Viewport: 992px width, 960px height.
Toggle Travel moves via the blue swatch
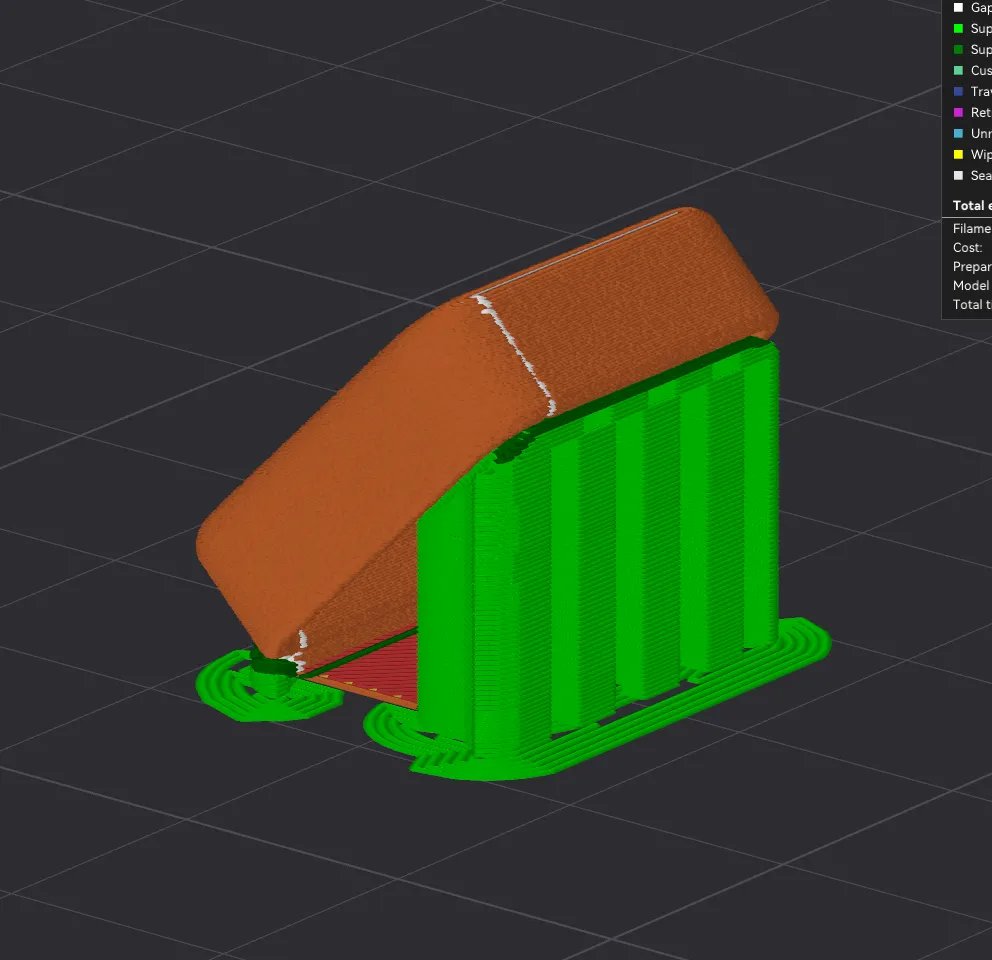point(958,92)
